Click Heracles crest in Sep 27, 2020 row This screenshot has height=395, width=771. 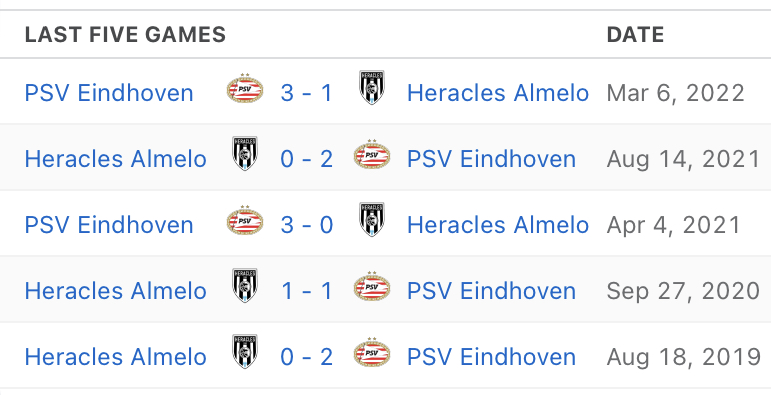coord(245,285)
